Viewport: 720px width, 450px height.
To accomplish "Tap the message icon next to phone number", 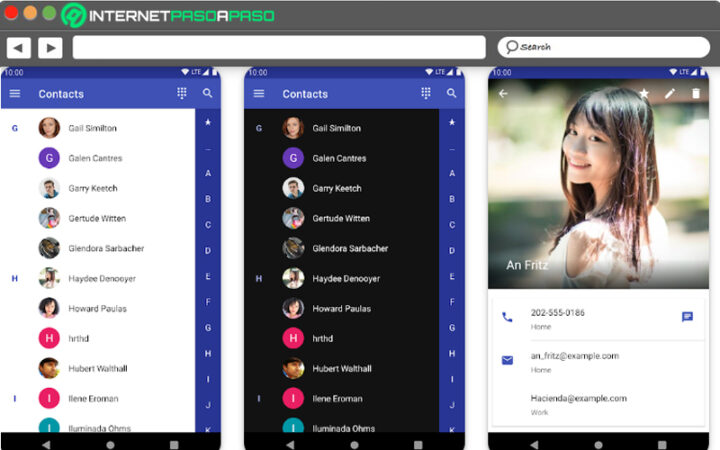I will coord(687,317).
